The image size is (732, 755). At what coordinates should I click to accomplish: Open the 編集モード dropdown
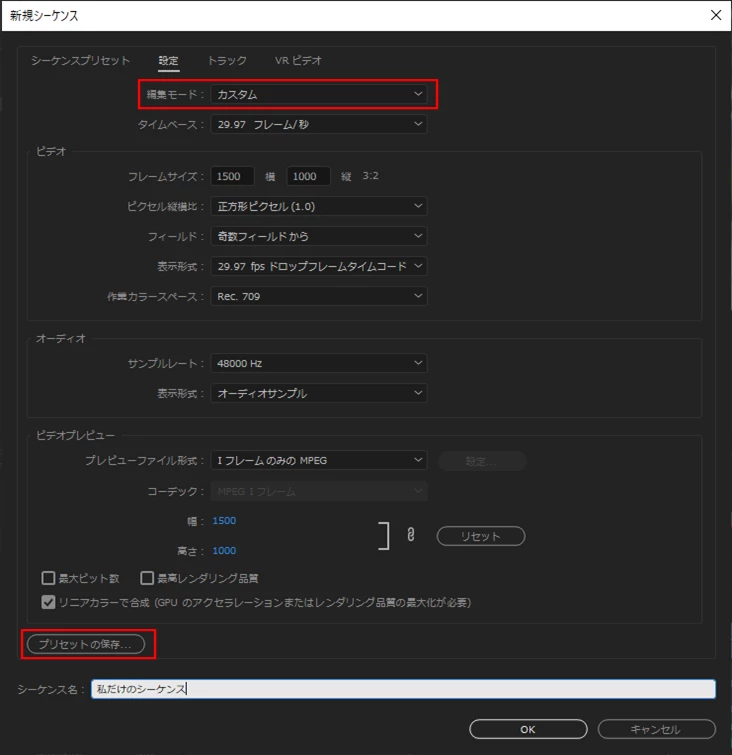(x=319, y=94)
